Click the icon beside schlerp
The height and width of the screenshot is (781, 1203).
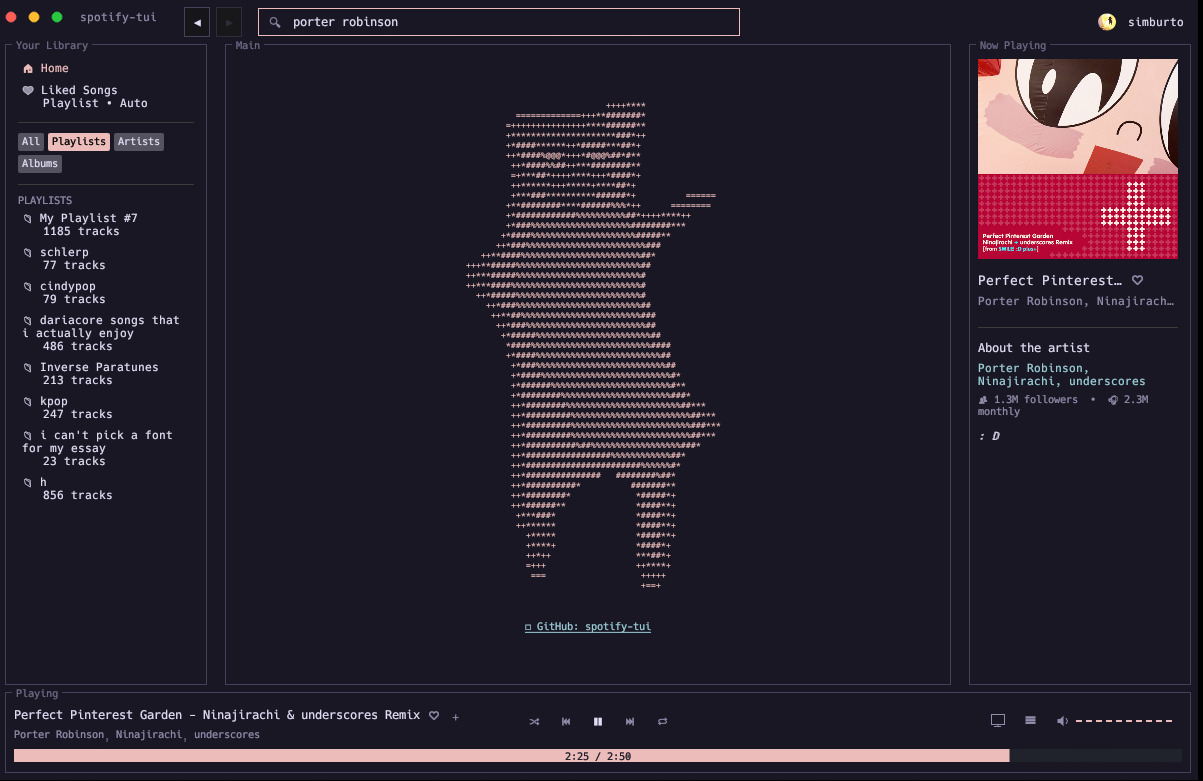point(28,253)
